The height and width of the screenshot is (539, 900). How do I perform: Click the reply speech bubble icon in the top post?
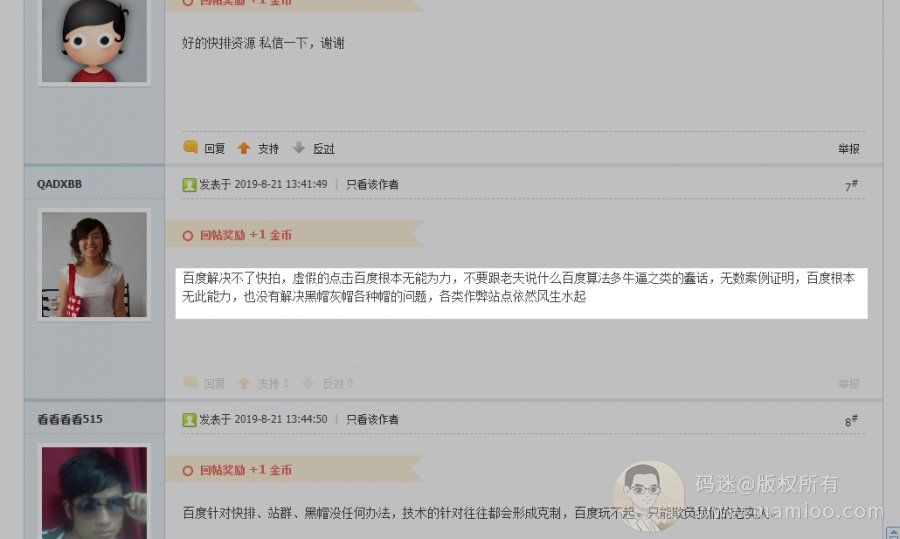190,148
